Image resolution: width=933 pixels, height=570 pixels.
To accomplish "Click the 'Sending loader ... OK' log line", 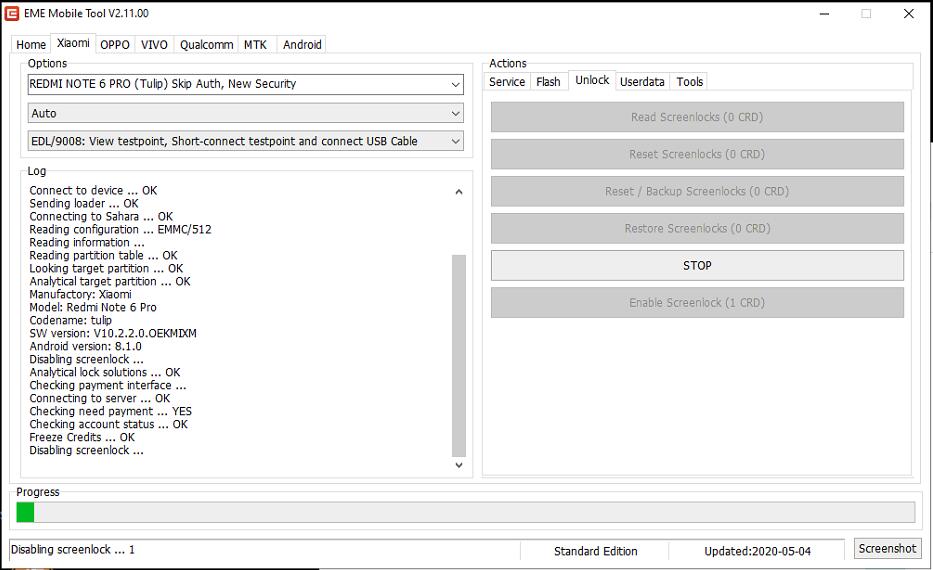I will pos(84,203).
